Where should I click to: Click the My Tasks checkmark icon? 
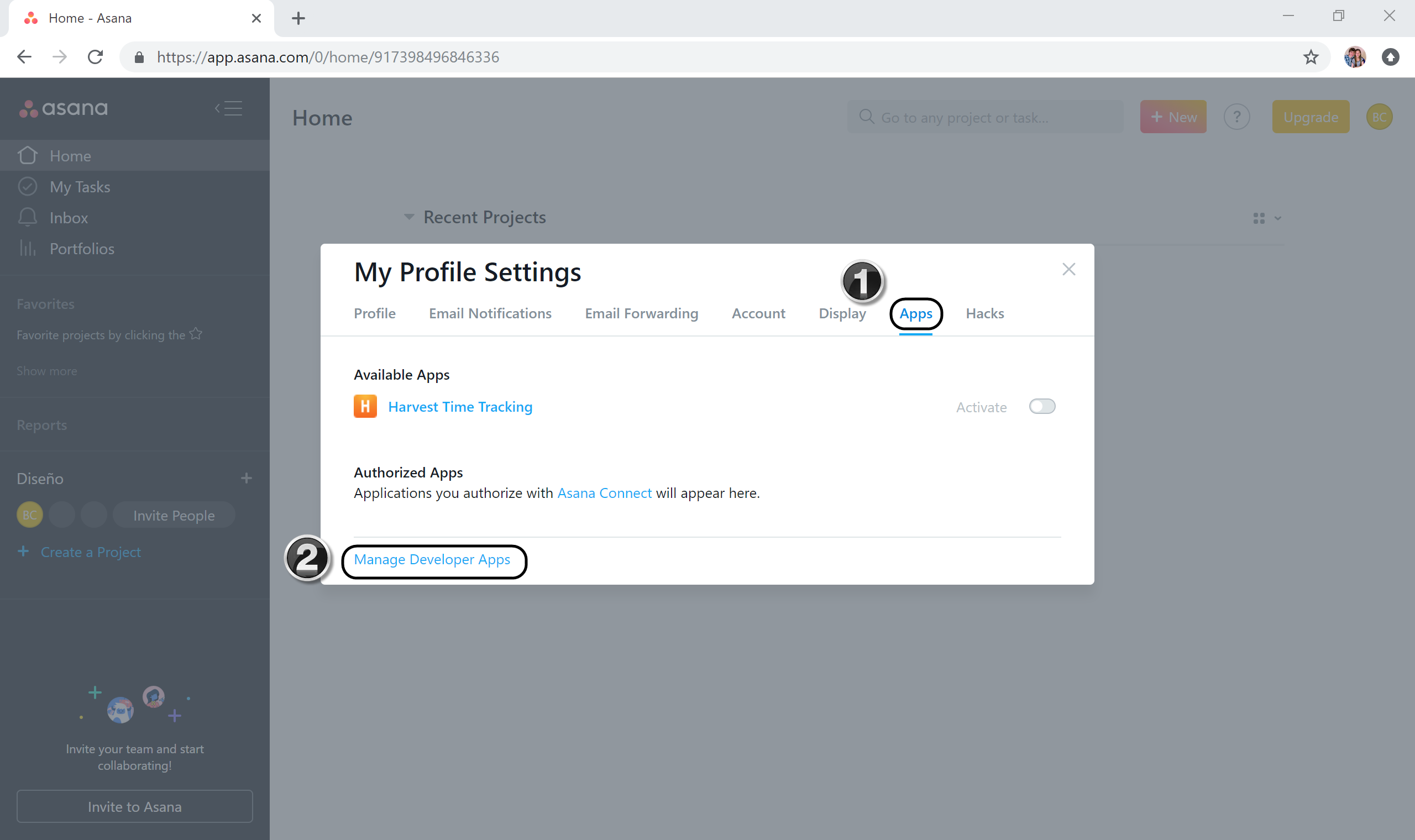pyautogui.click(x=27, y=186)
